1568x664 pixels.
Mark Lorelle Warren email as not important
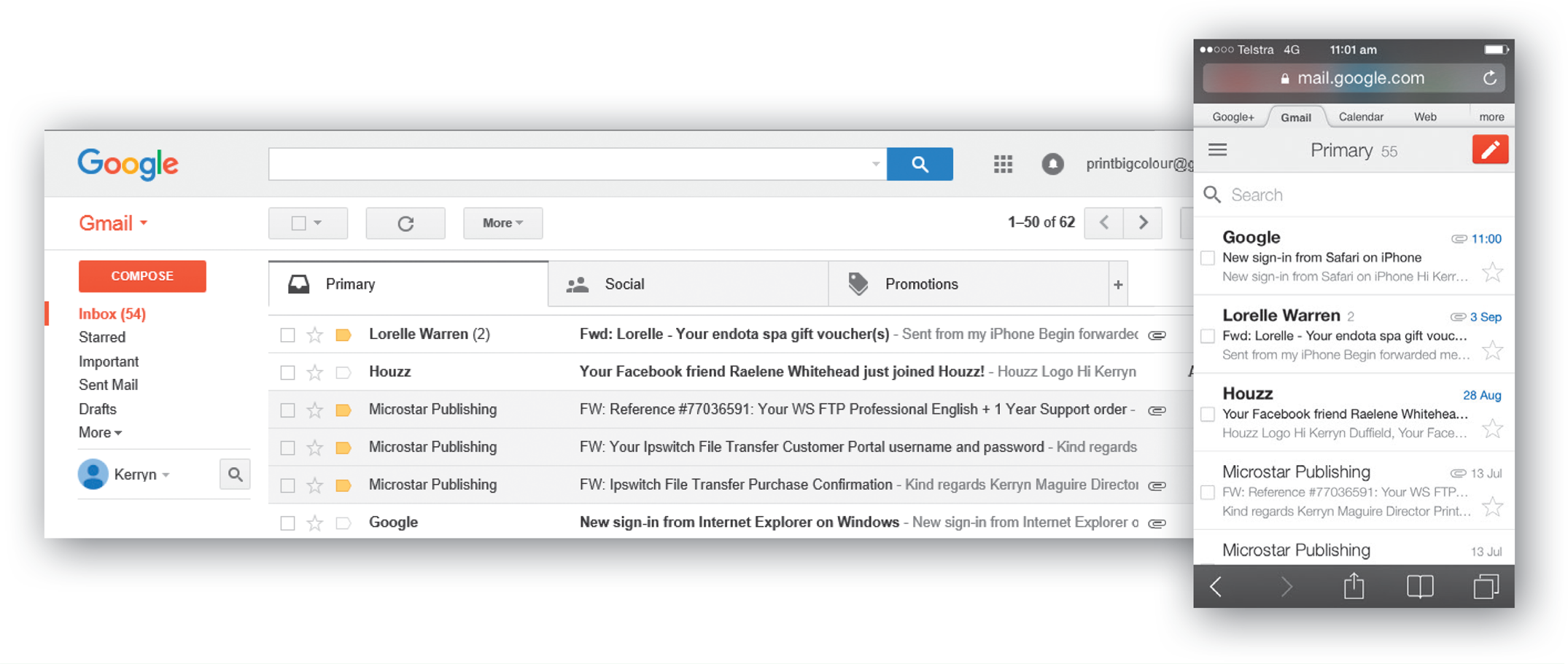(344, 335)
